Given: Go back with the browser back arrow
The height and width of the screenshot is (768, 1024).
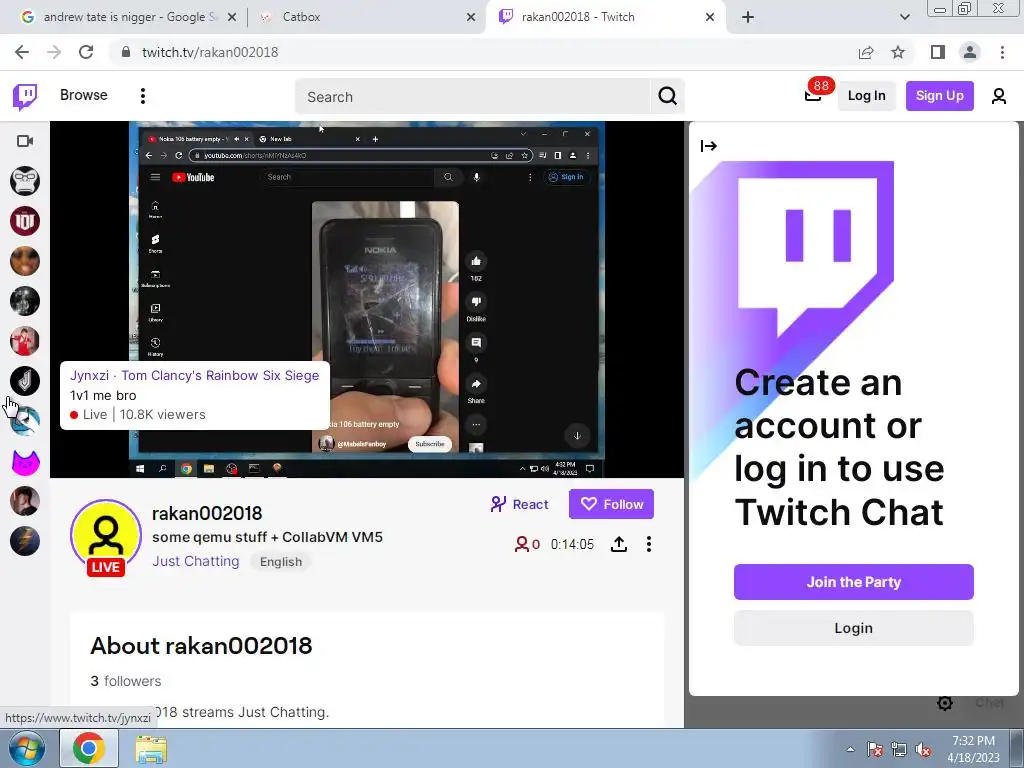Looking at the screenshot, I should click(x=22, y=52).
